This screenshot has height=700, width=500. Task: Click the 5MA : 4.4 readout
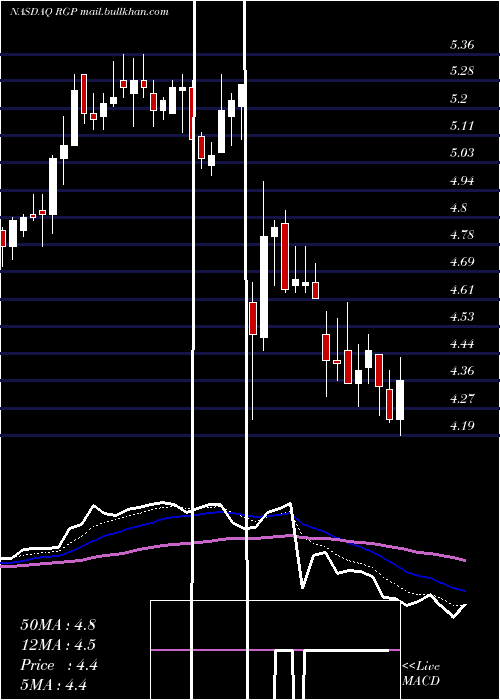[53, 684]
